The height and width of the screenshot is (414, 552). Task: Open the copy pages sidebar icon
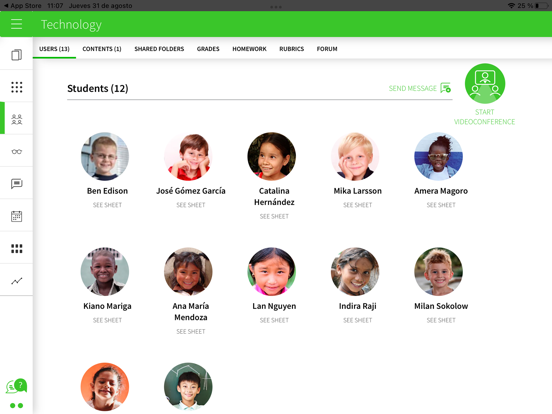pos(16,55)
